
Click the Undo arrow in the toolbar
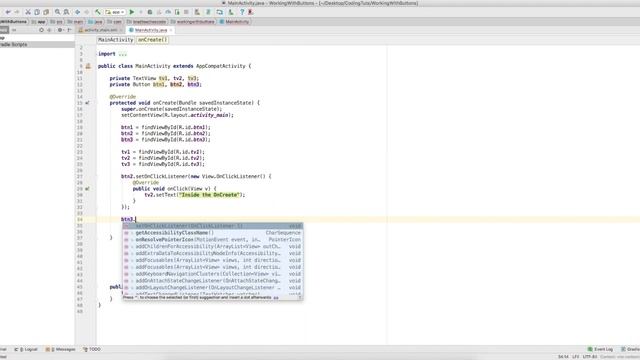coord(8,12)
